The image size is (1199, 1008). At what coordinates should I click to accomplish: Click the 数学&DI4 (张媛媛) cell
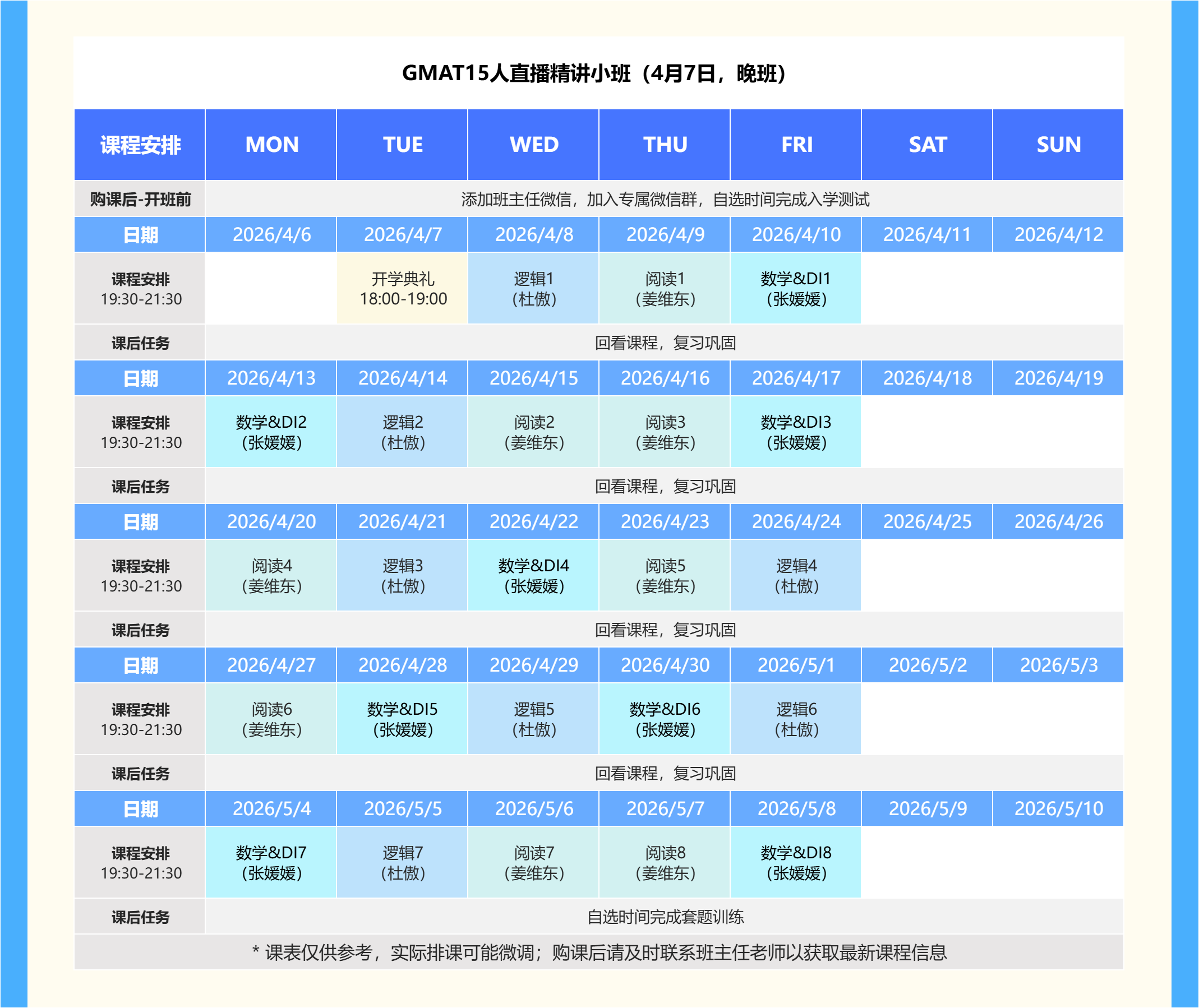click(x=533, y=575)
